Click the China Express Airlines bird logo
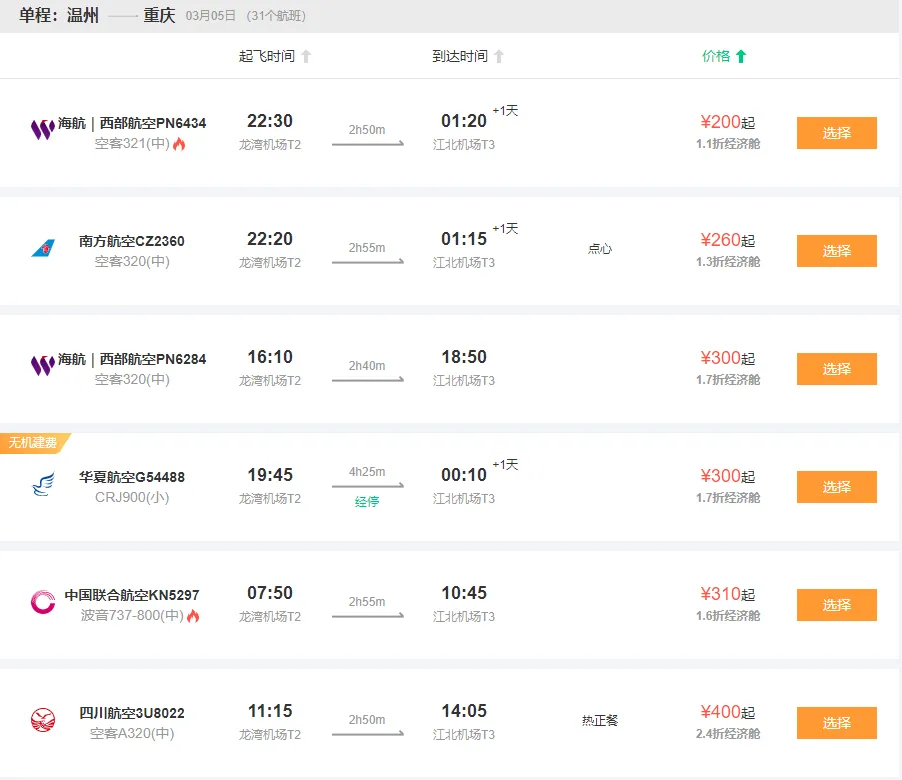Screen dimensions: 902x780 tap(42, 485)
